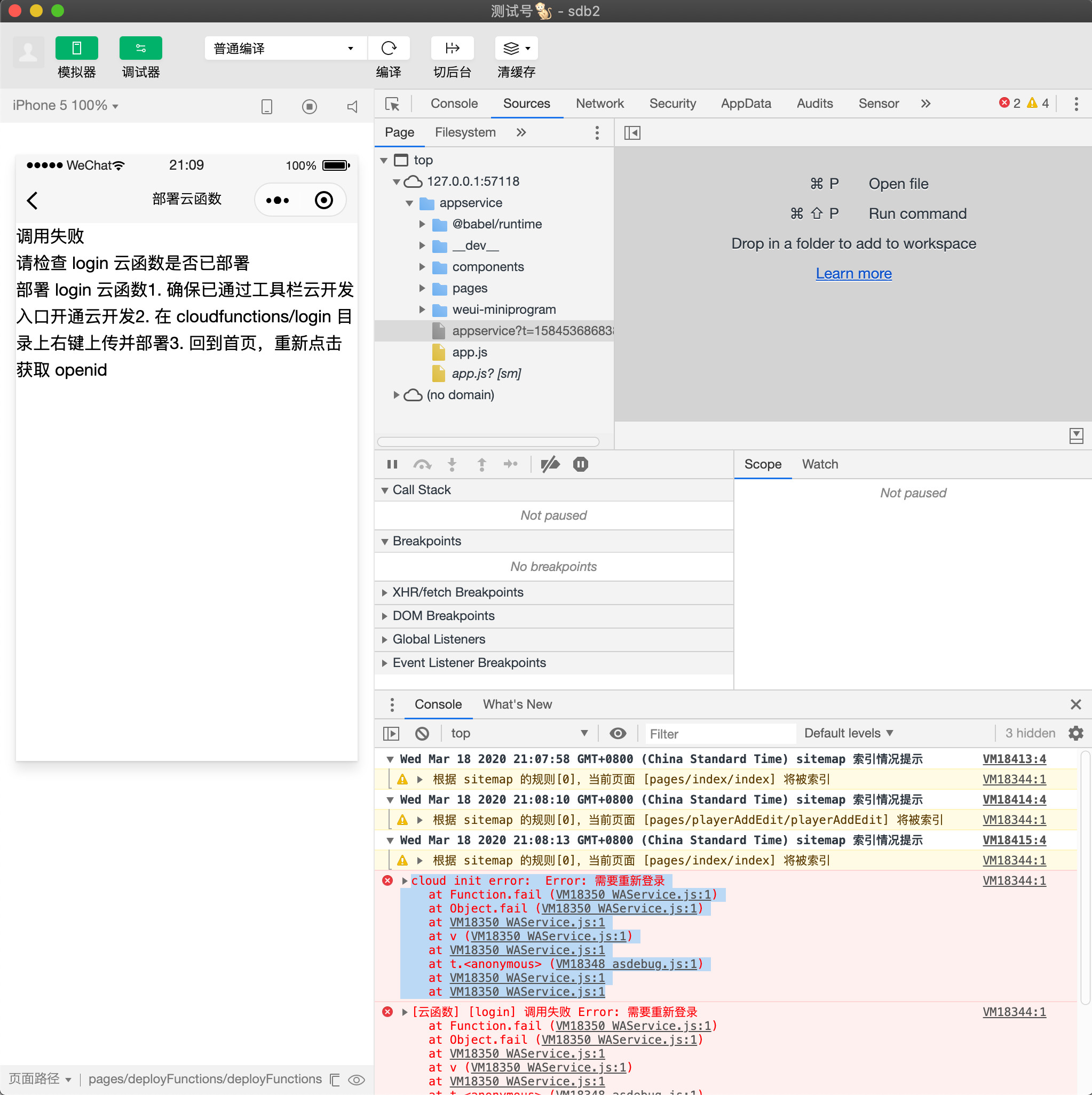Switch to the Network tab
The height and width of the screenshot is (1095, 1092).
point(599,104)
